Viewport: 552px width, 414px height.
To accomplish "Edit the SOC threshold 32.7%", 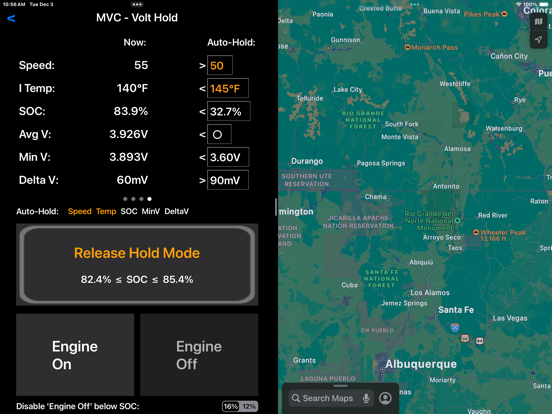I will pyautogui.click(x=229, y=111).
